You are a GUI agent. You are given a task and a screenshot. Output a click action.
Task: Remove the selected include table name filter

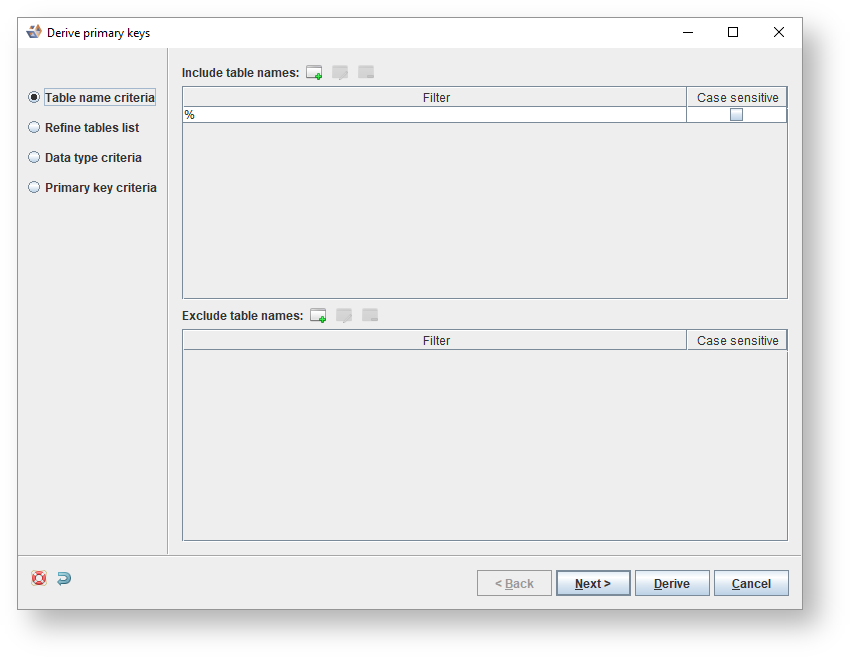click(366, 72)
